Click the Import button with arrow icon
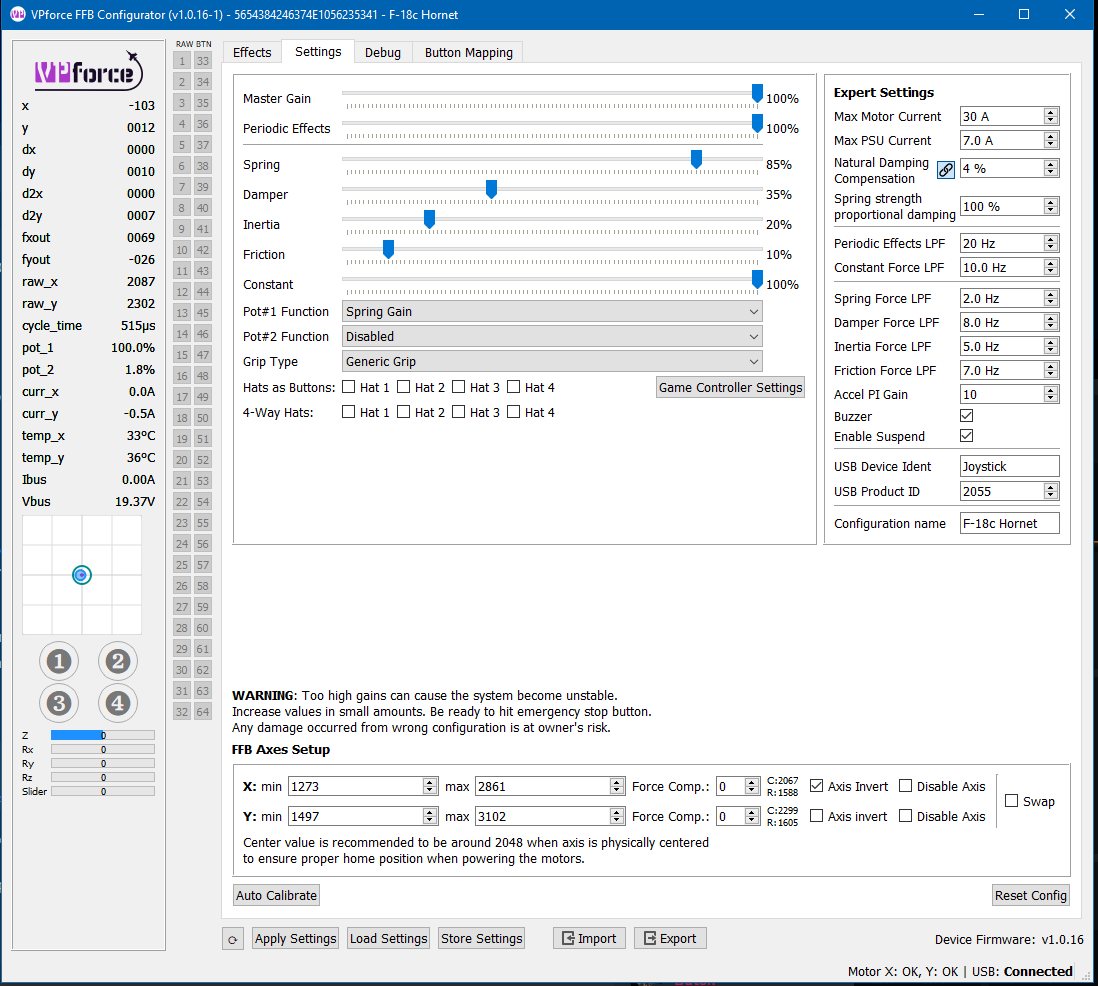Screen dimensions: 1098x986 (x=588, y=938)
